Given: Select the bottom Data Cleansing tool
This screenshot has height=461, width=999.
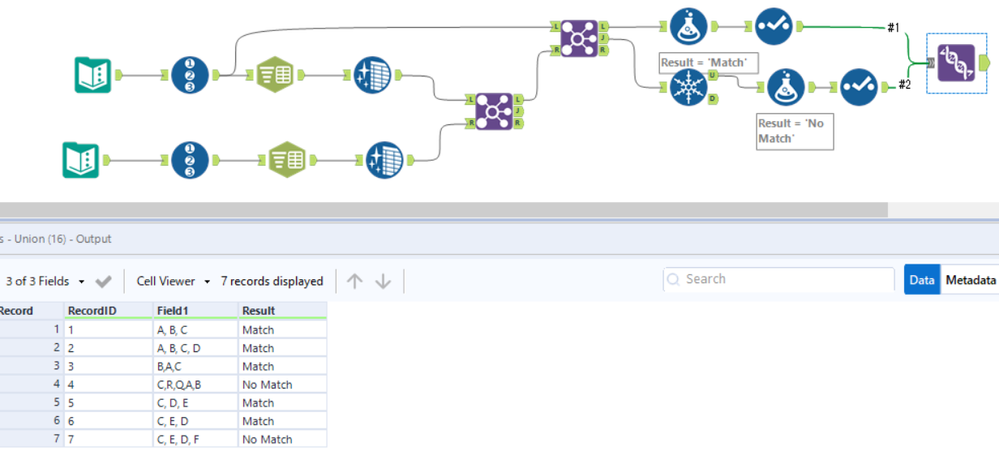Looking at the screenshot, I should [x=385, y=159].
